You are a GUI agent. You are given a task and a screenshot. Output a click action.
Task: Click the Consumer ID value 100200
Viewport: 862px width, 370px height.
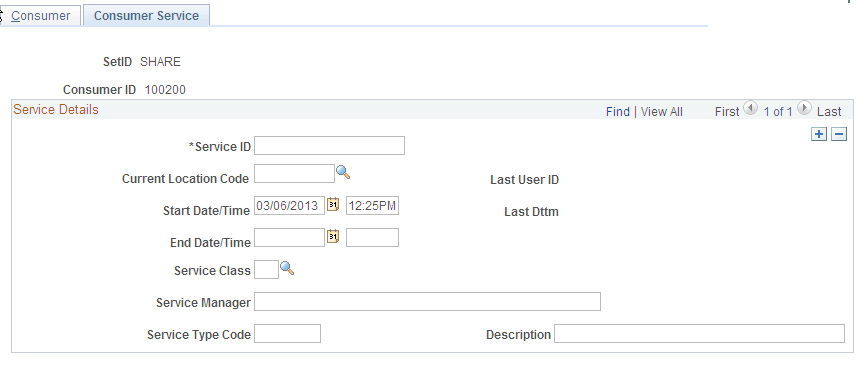pos(165,90)
